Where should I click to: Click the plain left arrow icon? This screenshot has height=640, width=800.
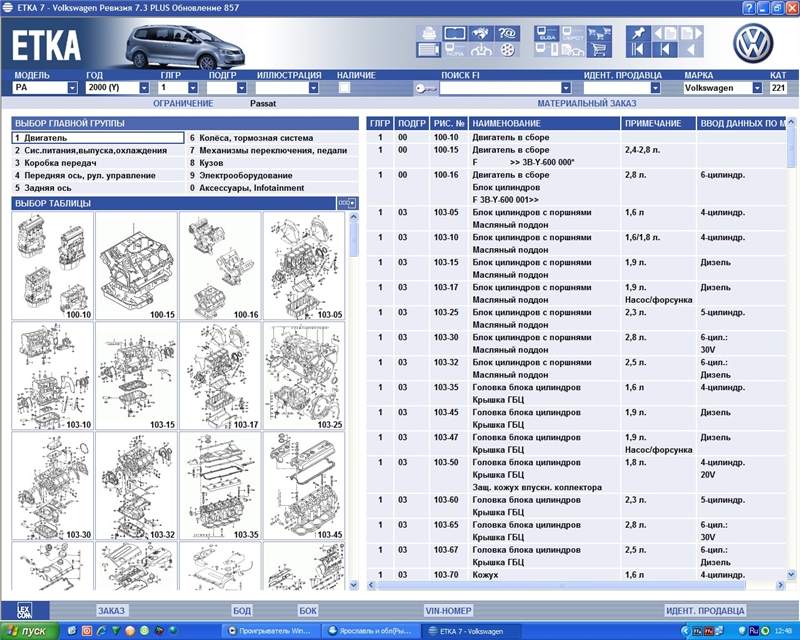tap(691, 50)
